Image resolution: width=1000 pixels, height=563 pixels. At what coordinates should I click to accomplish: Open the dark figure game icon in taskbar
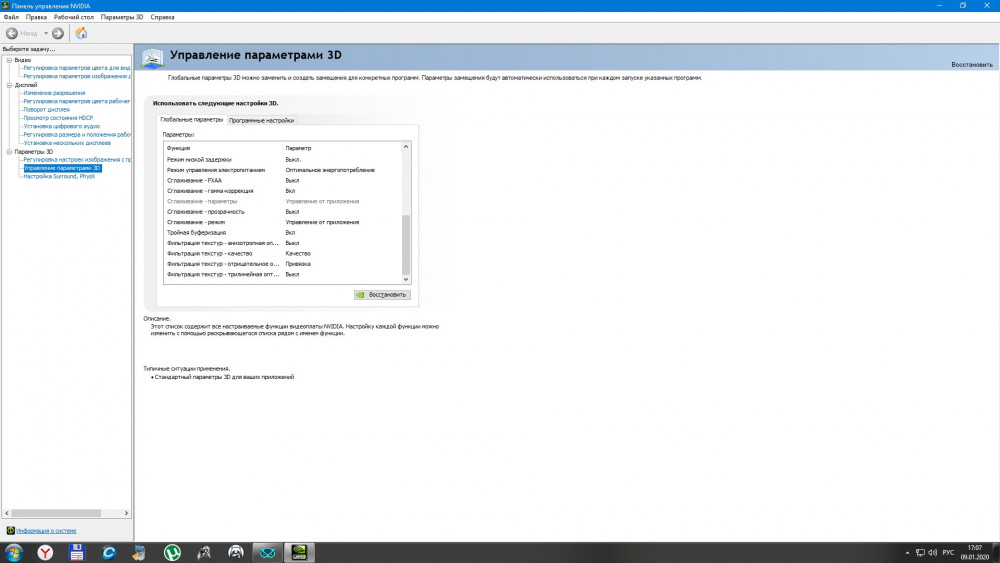204,552
